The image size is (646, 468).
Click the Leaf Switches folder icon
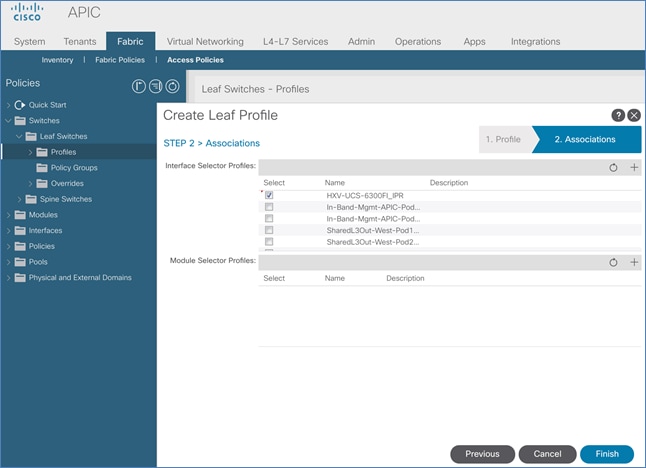point(31,136)
